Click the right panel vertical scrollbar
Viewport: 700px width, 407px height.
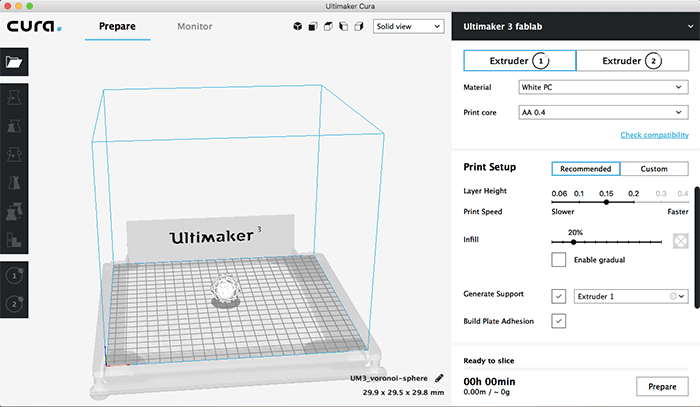pyautogui.click(x=697, y=247)
